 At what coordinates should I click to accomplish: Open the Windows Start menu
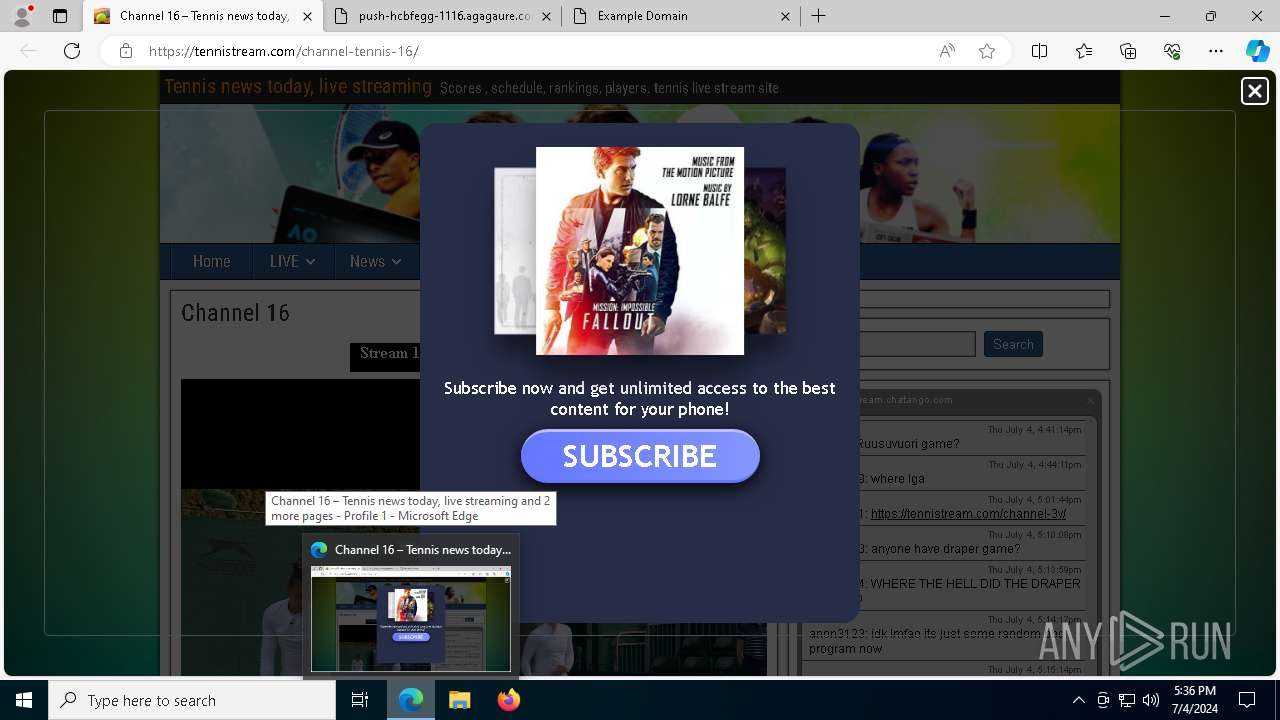(24, 700)
